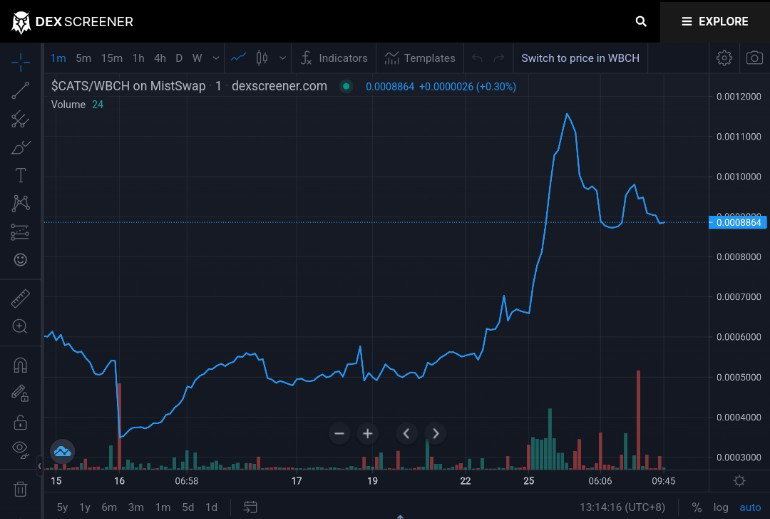Switch to the 15m interval
Image resolution: width=770 pixels, height=519 pixels.
(111, 58)
